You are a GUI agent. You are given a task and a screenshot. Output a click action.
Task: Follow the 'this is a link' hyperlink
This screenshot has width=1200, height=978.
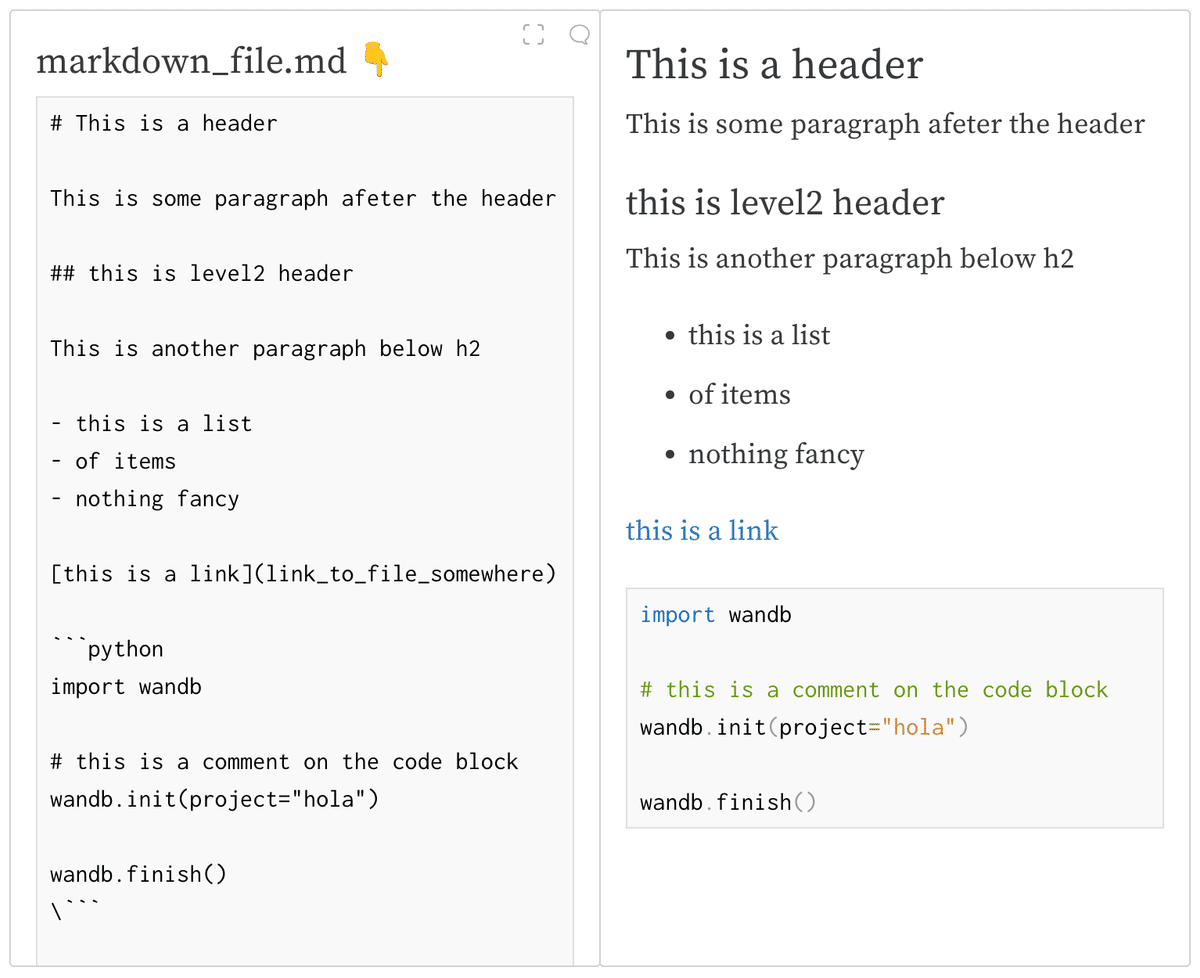pos(702,530)
